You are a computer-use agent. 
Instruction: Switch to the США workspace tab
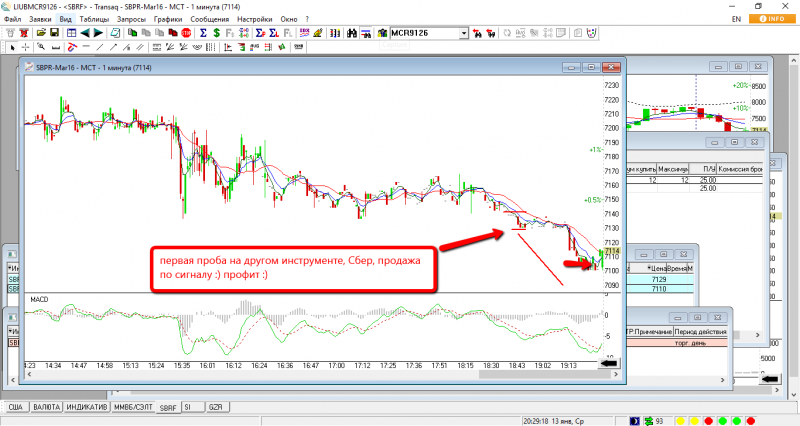[16, 407]
